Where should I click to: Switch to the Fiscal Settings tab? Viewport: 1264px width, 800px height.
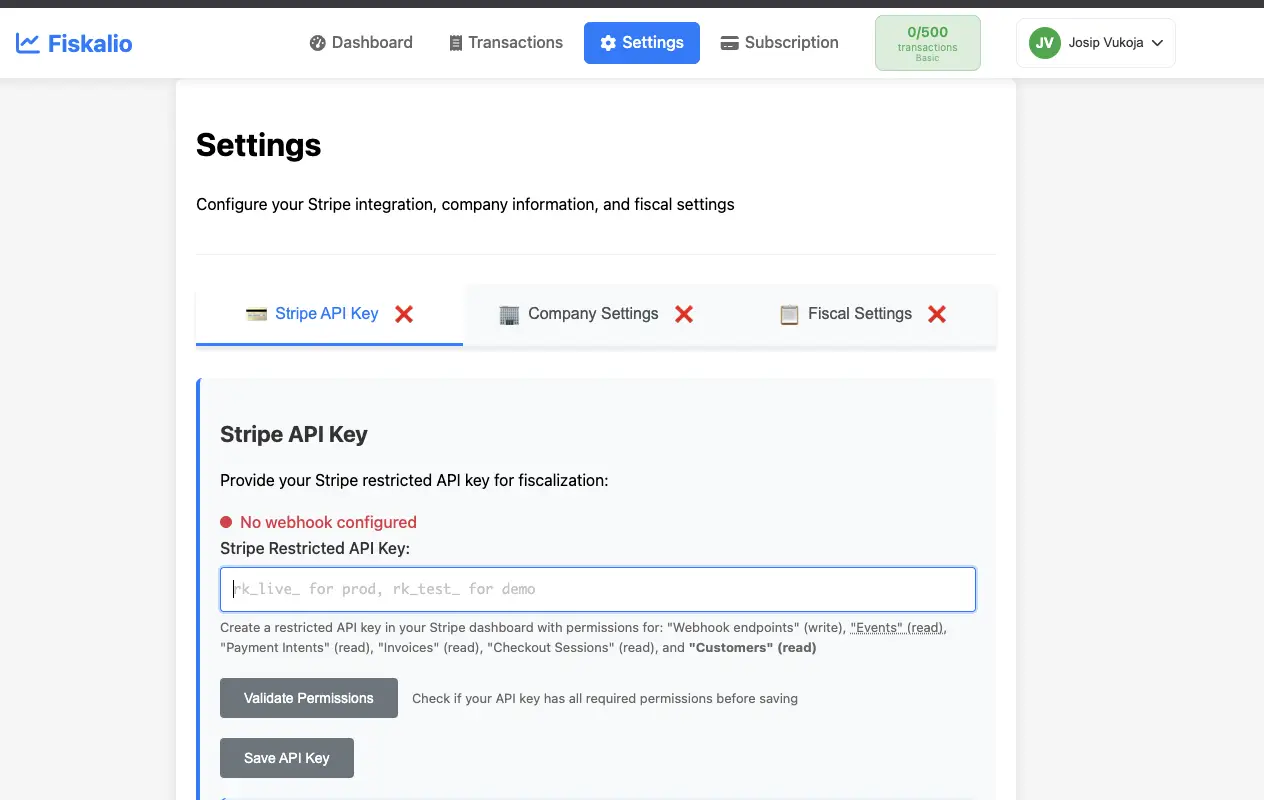[x=863, y=314]
